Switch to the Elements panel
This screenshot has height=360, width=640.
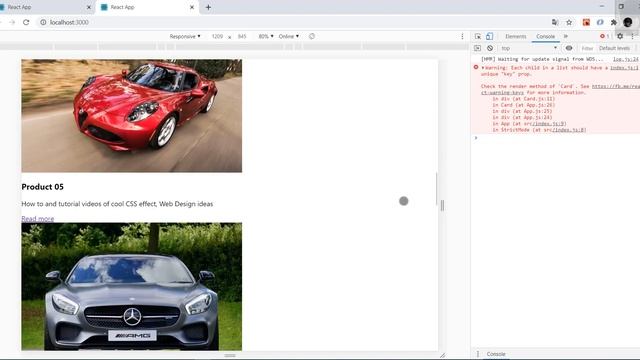(x=516, y=36)
